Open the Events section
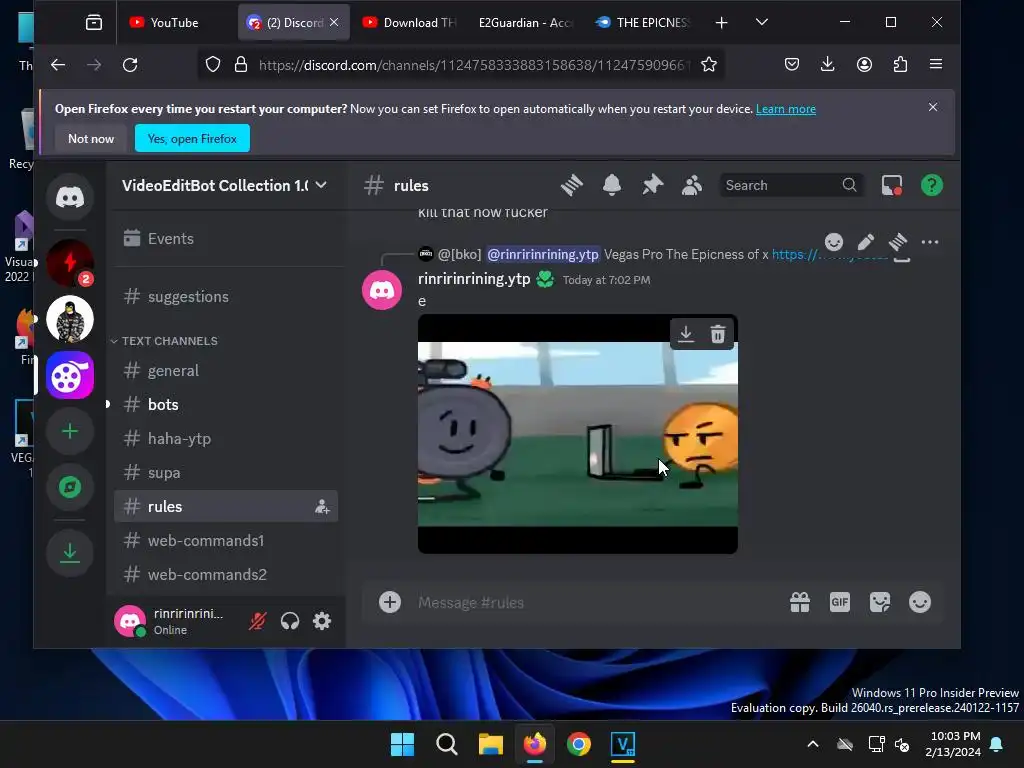The image size is (1024, 768). [x=226, y=238]
